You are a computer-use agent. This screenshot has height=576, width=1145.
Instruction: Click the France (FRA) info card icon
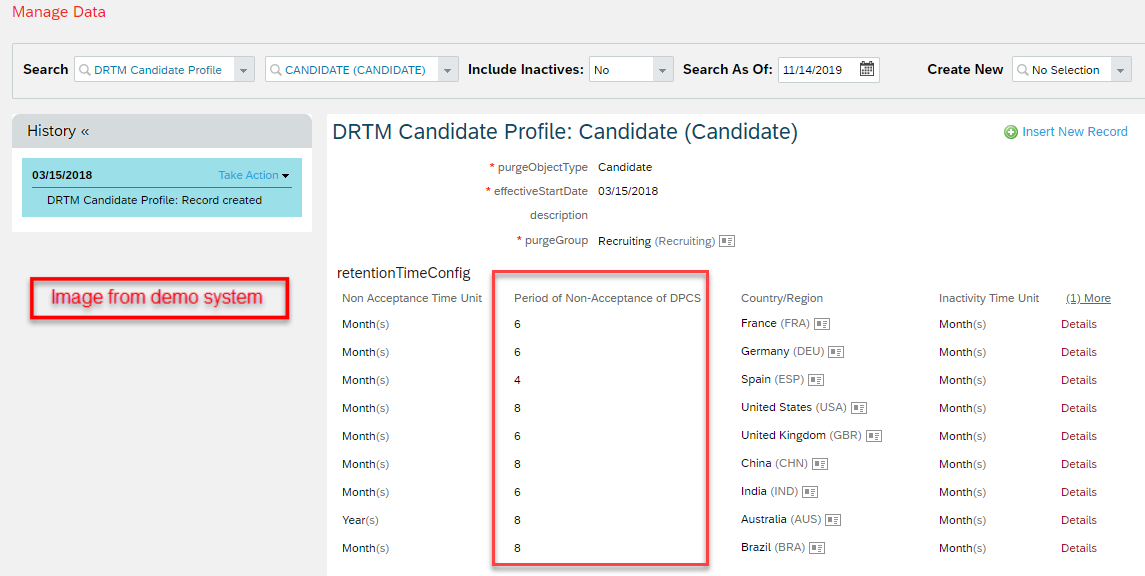pos(822,324)
